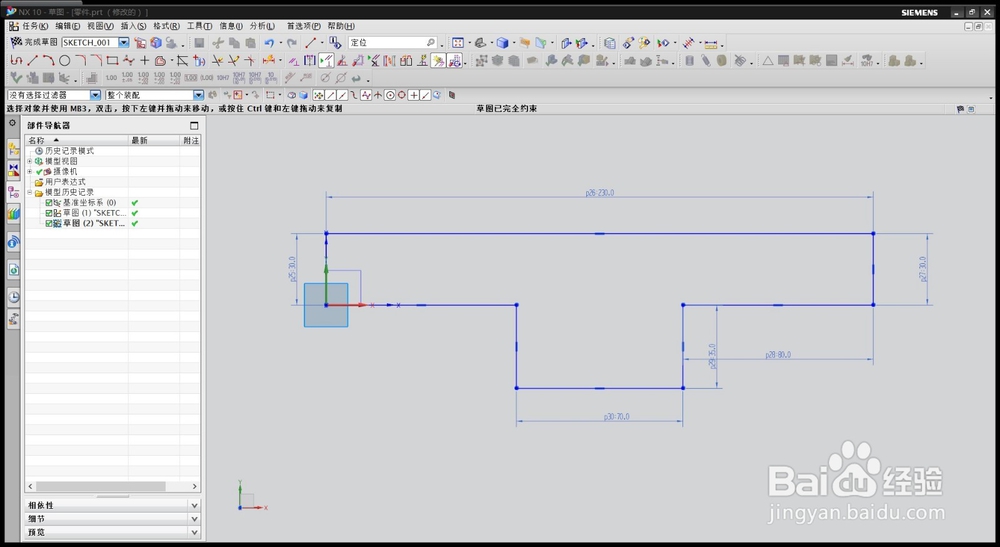This screenshot has height=547, width=1000.
Task: Open the 格式(R) menu
Action: tap(166, 26)
